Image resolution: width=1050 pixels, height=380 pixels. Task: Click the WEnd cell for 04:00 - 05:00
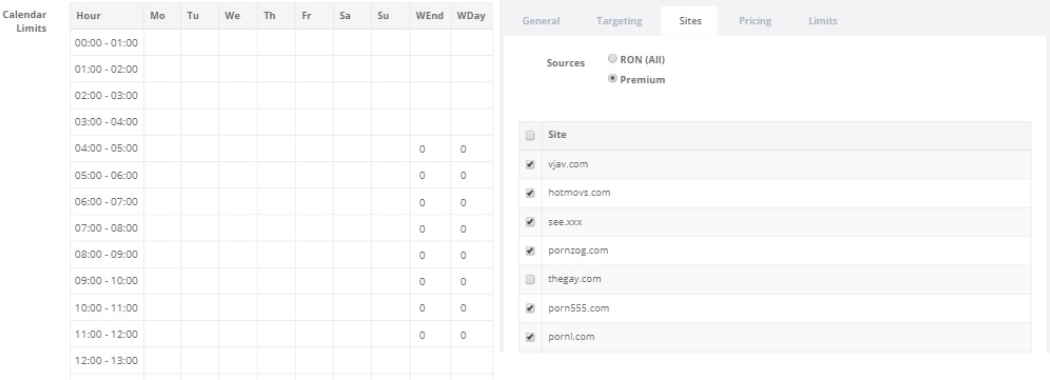430,149
